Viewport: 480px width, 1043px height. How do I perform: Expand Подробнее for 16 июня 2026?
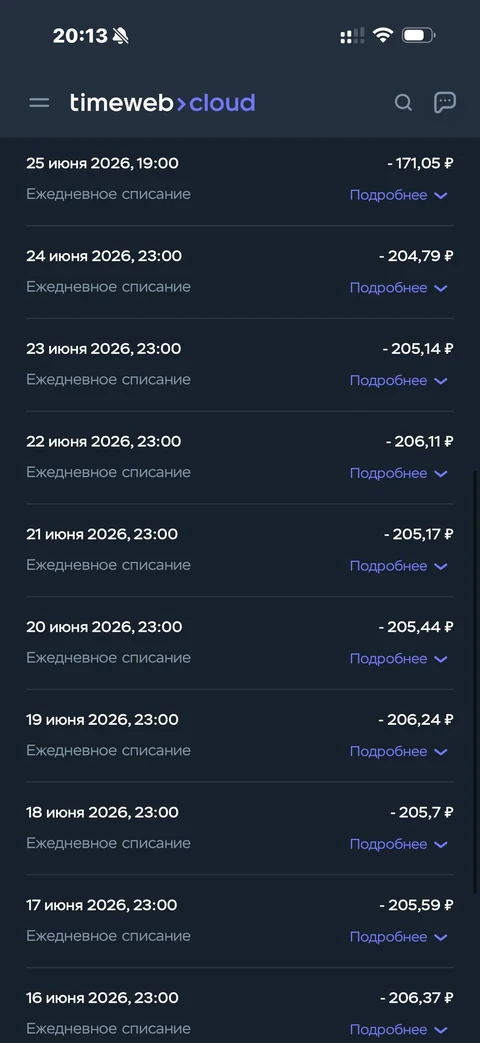399,1029
